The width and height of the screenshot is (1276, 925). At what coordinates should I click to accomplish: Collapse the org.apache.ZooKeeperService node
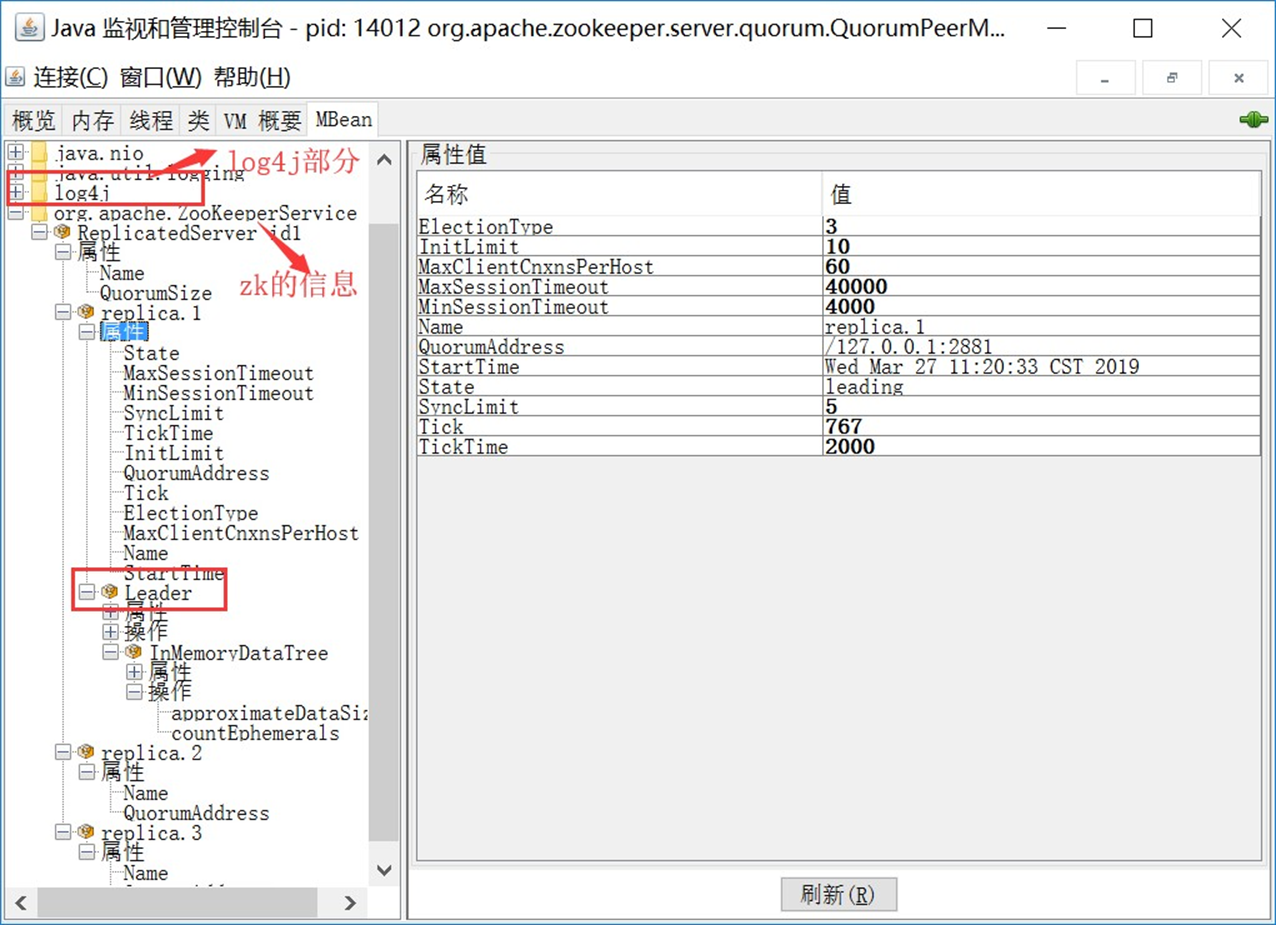pyautogui.click(x=15, y=213)
